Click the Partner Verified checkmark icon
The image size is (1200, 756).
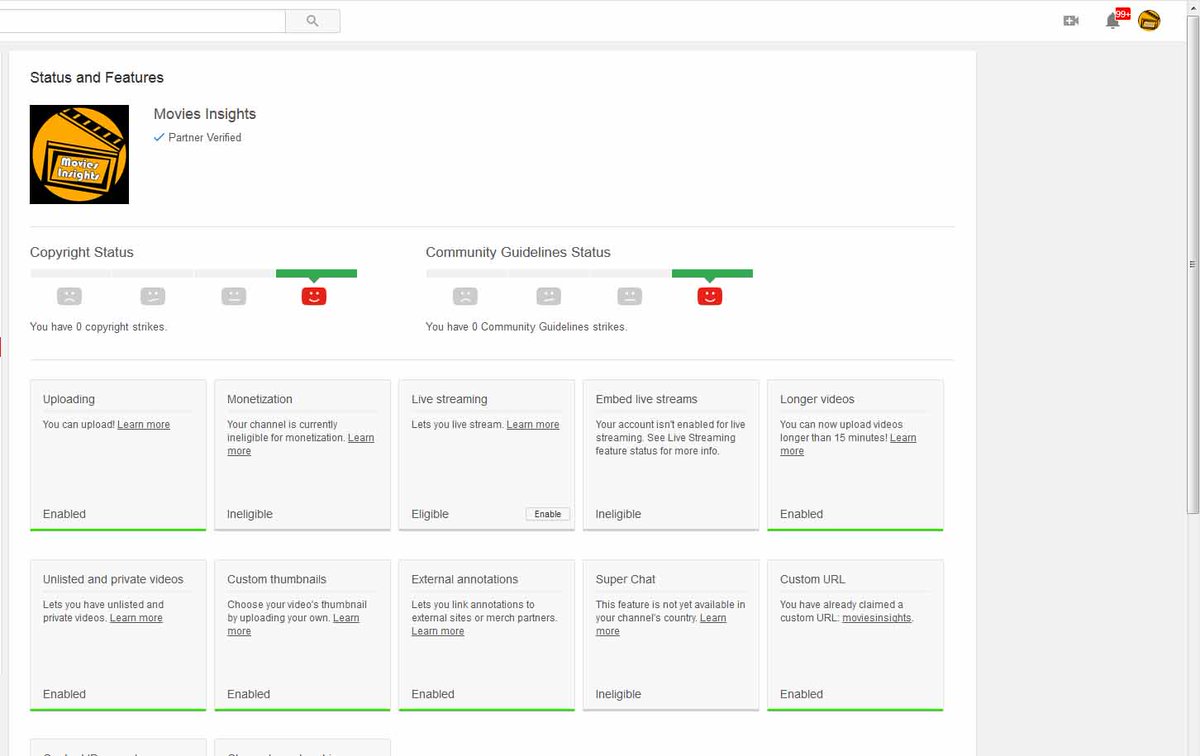159,137
